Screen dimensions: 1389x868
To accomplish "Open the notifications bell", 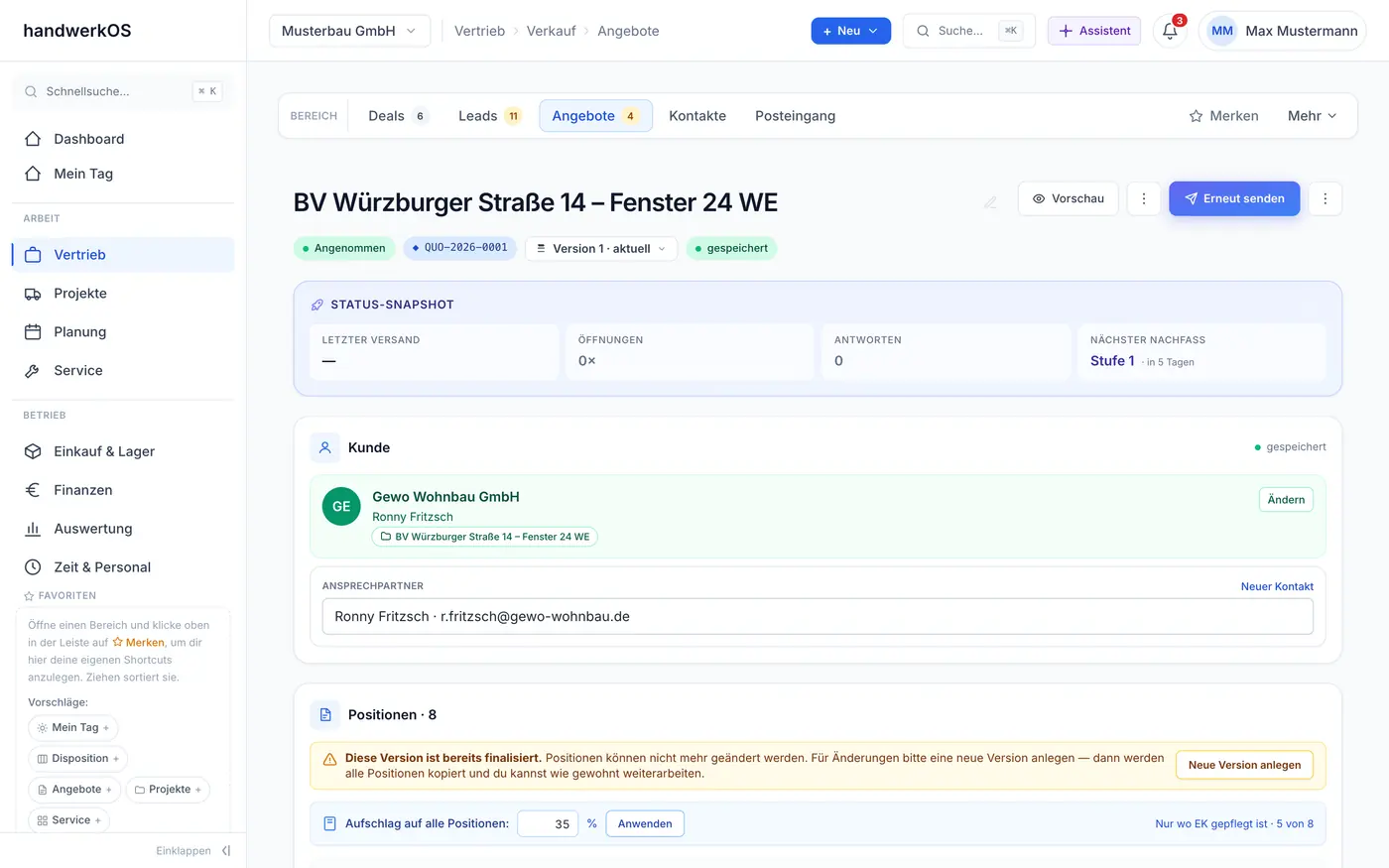I will (x=1170, y=31).
